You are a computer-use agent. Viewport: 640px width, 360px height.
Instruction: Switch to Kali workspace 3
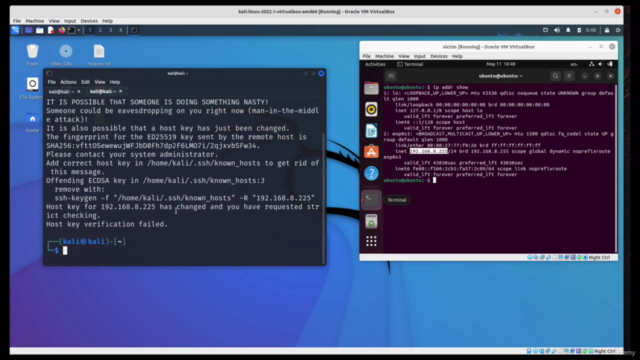coord(110,30)
